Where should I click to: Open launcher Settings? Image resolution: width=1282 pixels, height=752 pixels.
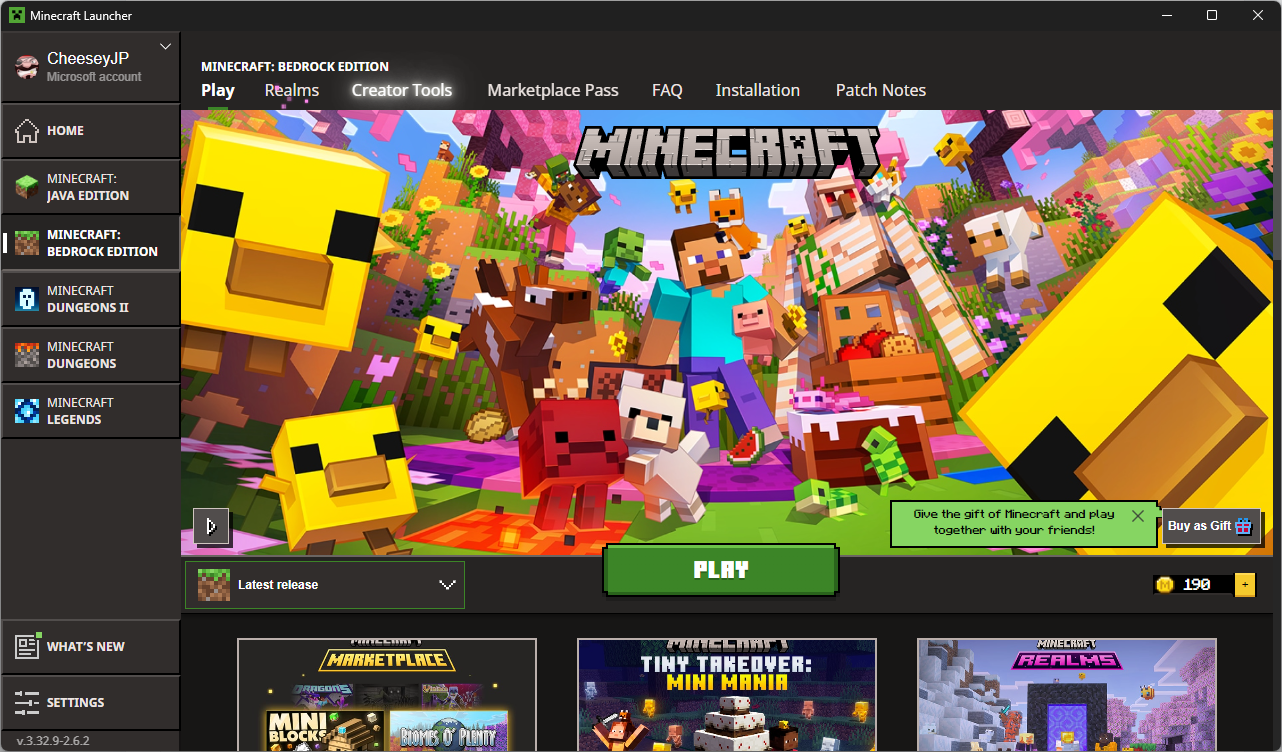(91, 703)
